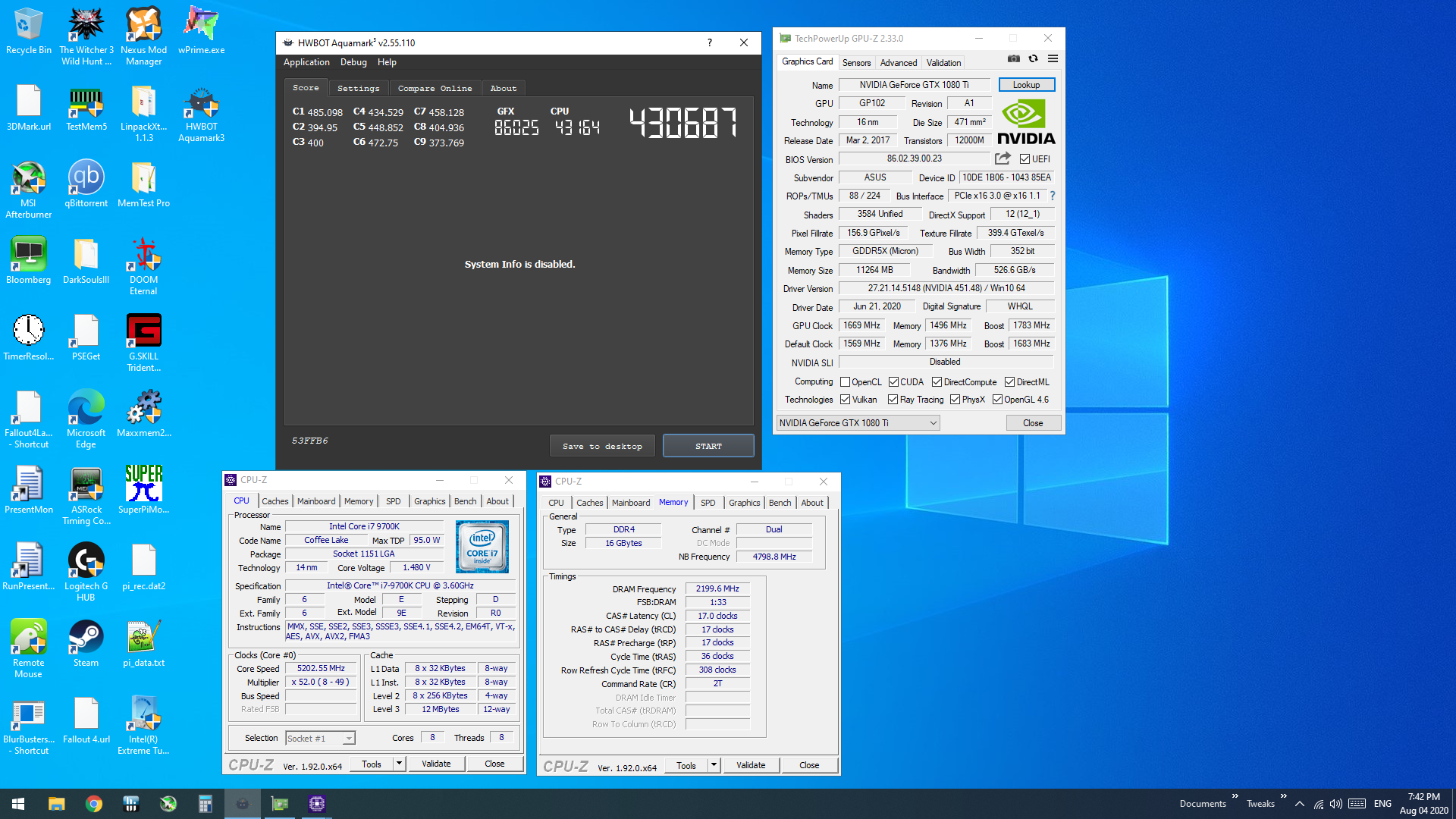1456x819 pixels.
Task: Click the GPU name field in GPU-Z
Action: click(x=914, y=85)
